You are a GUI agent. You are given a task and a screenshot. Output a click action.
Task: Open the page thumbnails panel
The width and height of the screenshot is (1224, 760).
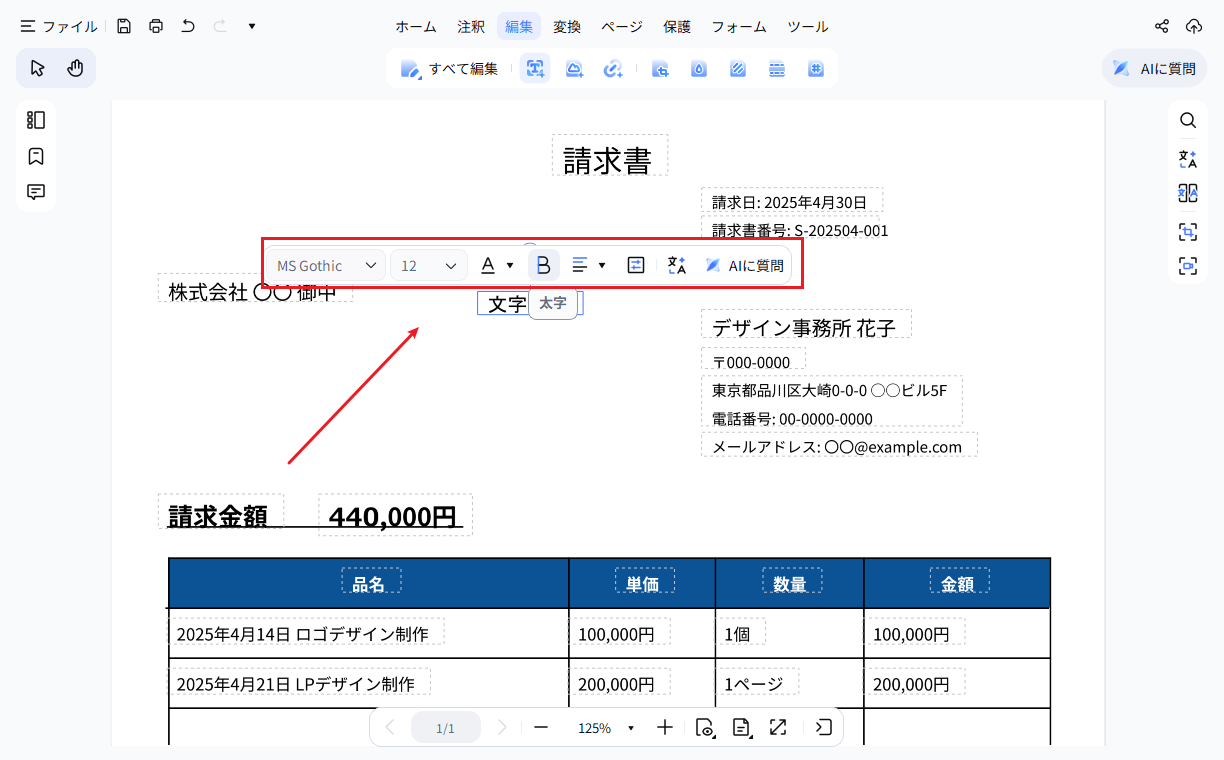tap(36, 120)
